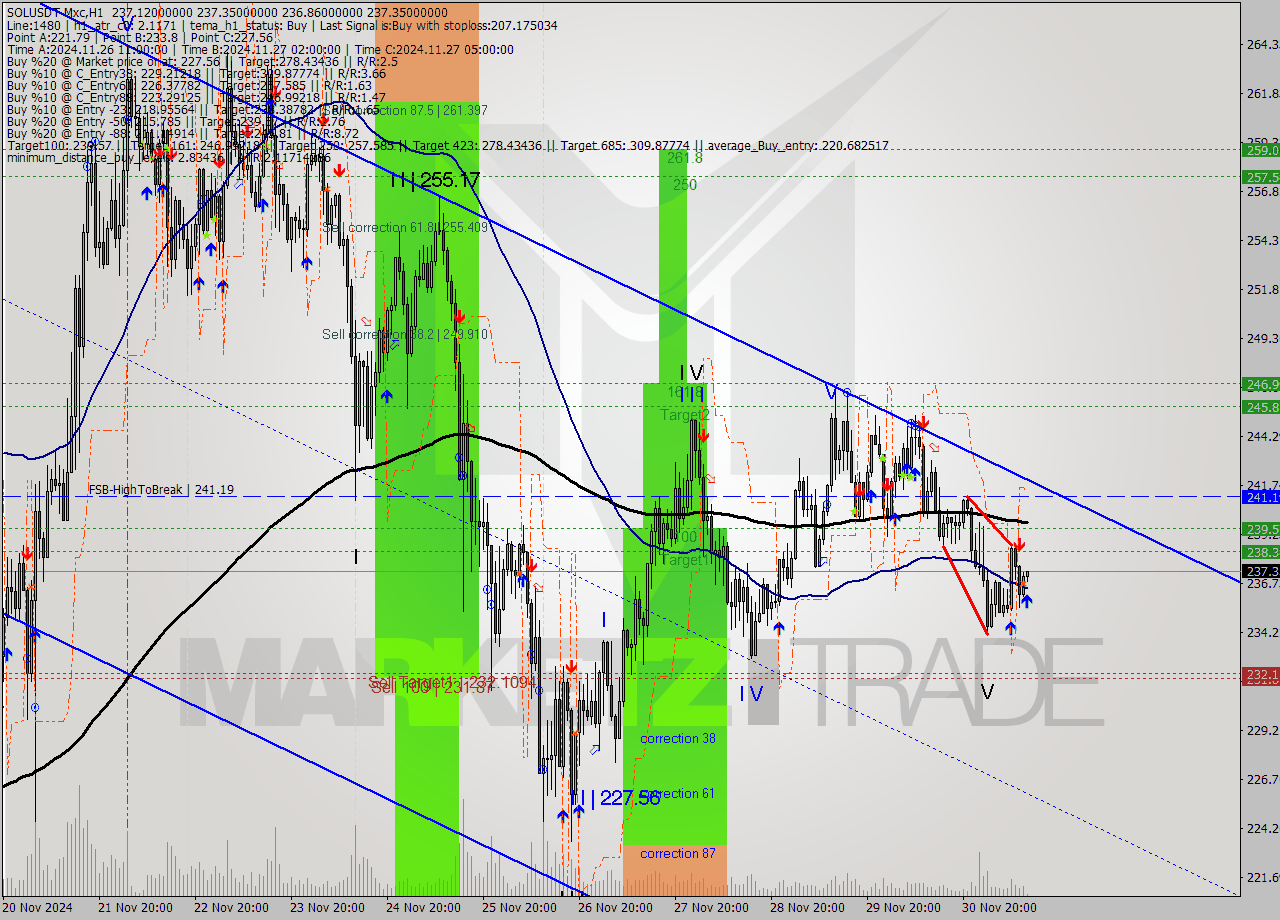Click the 'correction 61' zone label
Image resolution: width=1280 pixels, height=920 pixels.
point(678,793)
